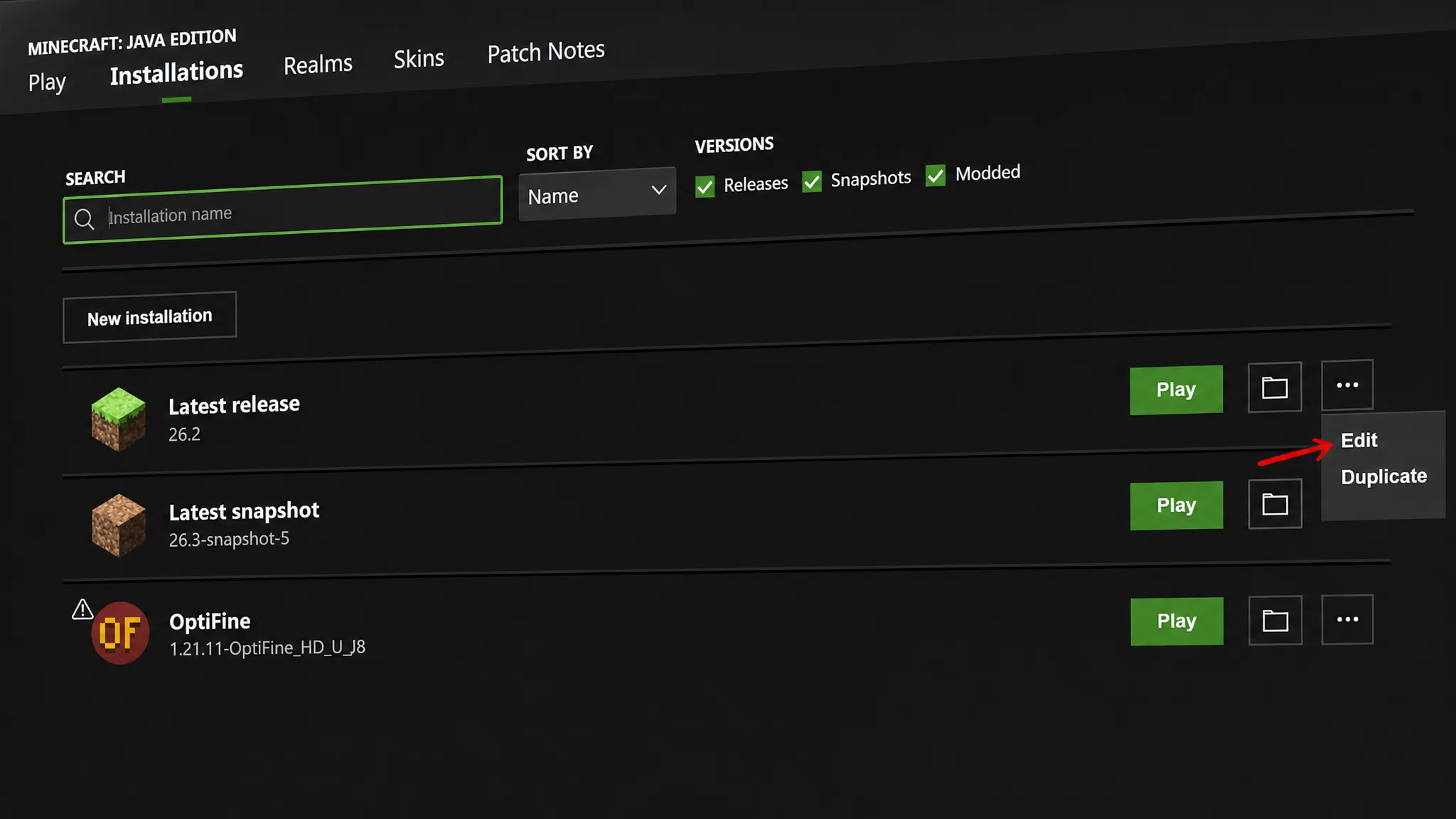Viewport: 1456px width, 819px height.
Task: Uncheck the Releases versions checkbox
Action: pos(705,187)
